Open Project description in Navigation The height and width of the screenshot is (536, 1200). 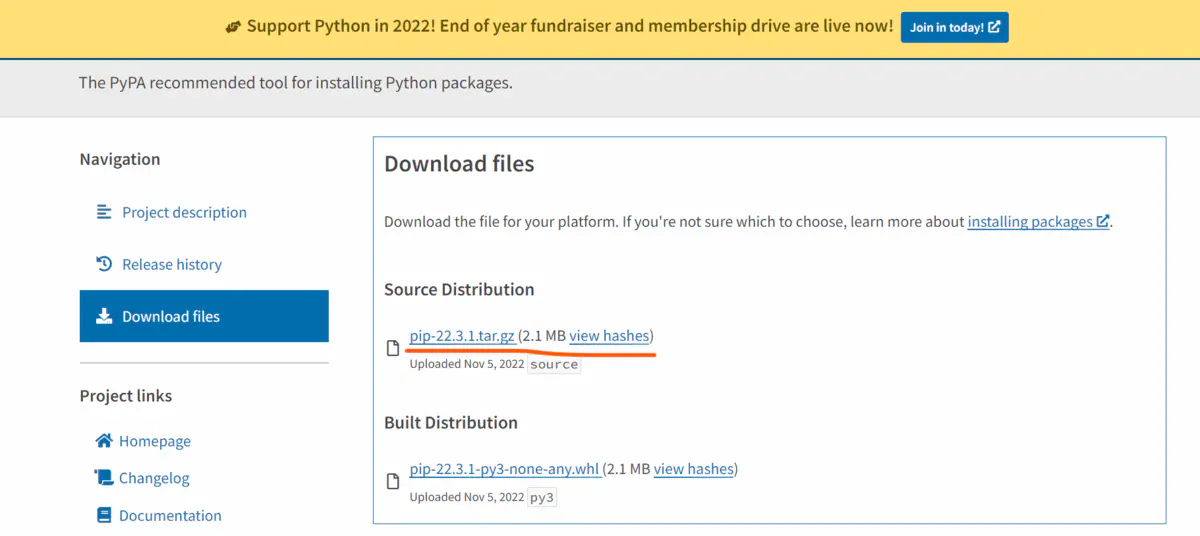click(184, 212)
